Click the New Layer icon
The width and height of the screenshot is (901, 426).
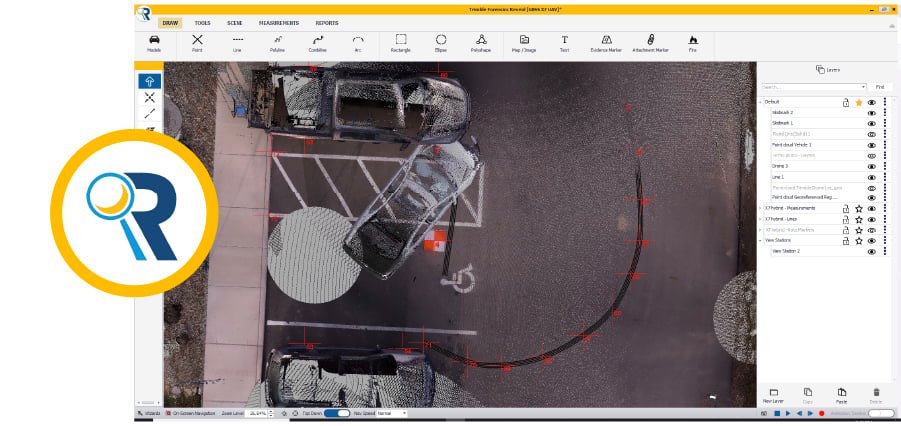[773, 392]
